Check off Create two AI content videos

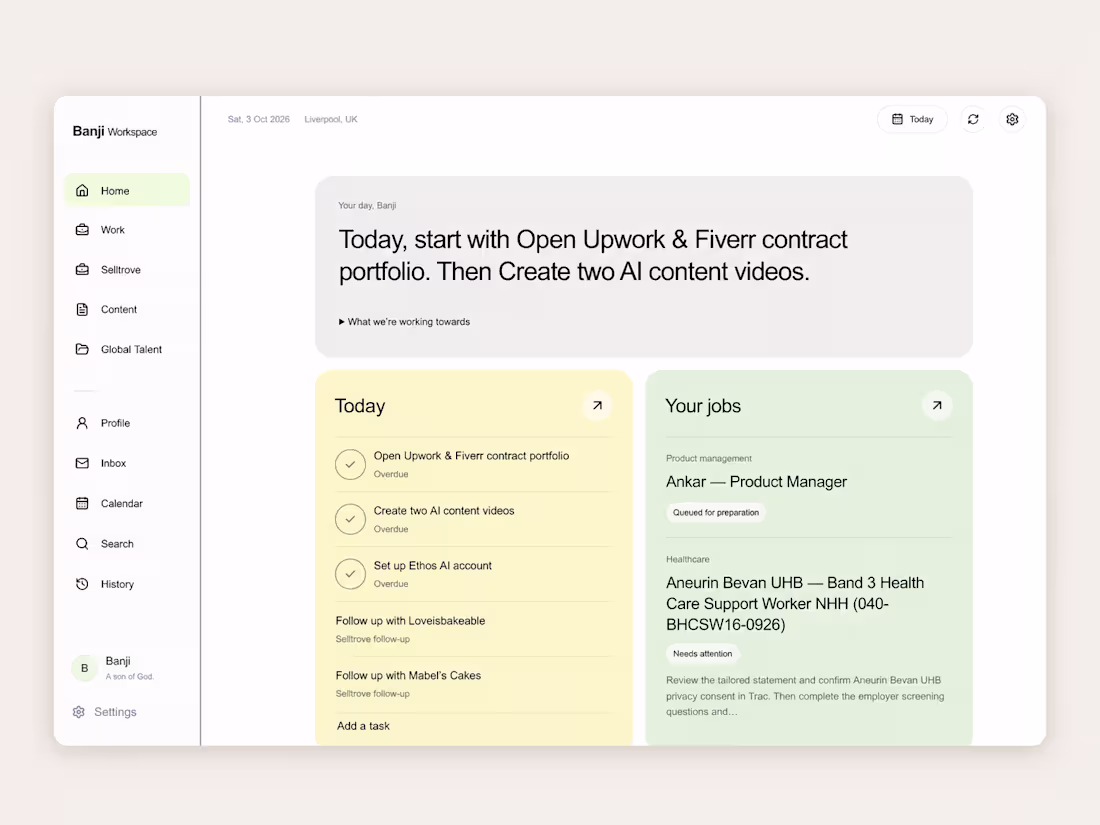click(350, 519)
